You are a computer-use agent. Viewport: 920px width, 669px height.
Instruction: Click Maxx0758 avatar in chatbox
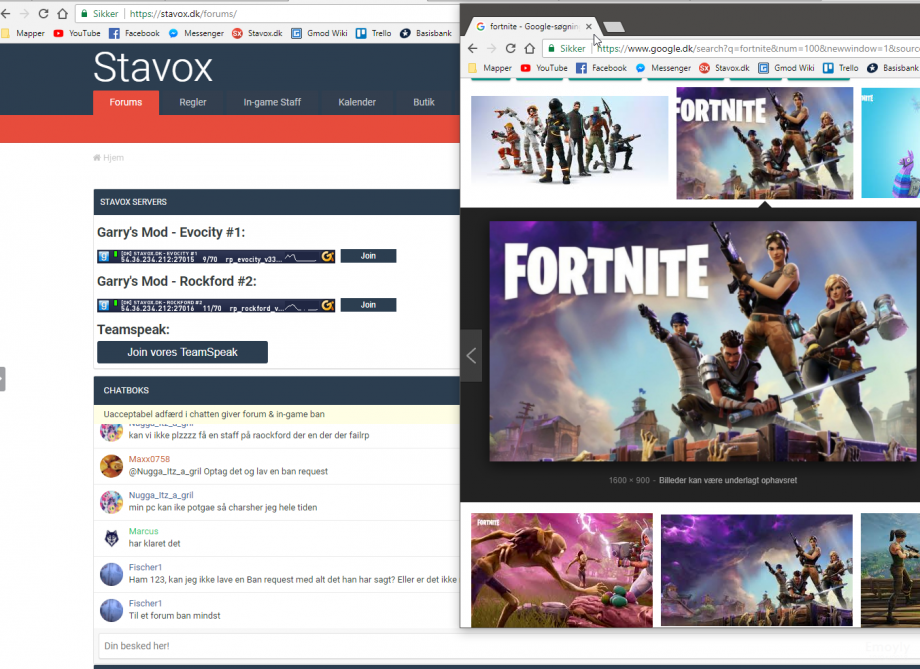[111, 467]
